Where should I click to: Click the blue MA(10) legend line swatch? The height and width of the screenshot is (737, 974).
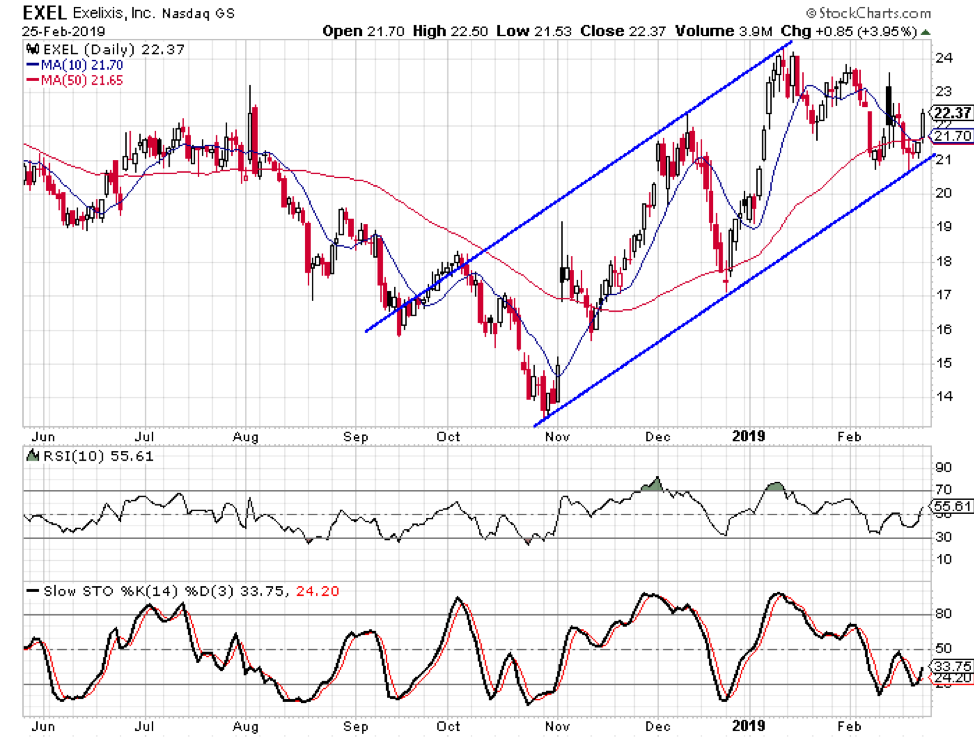tap(33, 64)
